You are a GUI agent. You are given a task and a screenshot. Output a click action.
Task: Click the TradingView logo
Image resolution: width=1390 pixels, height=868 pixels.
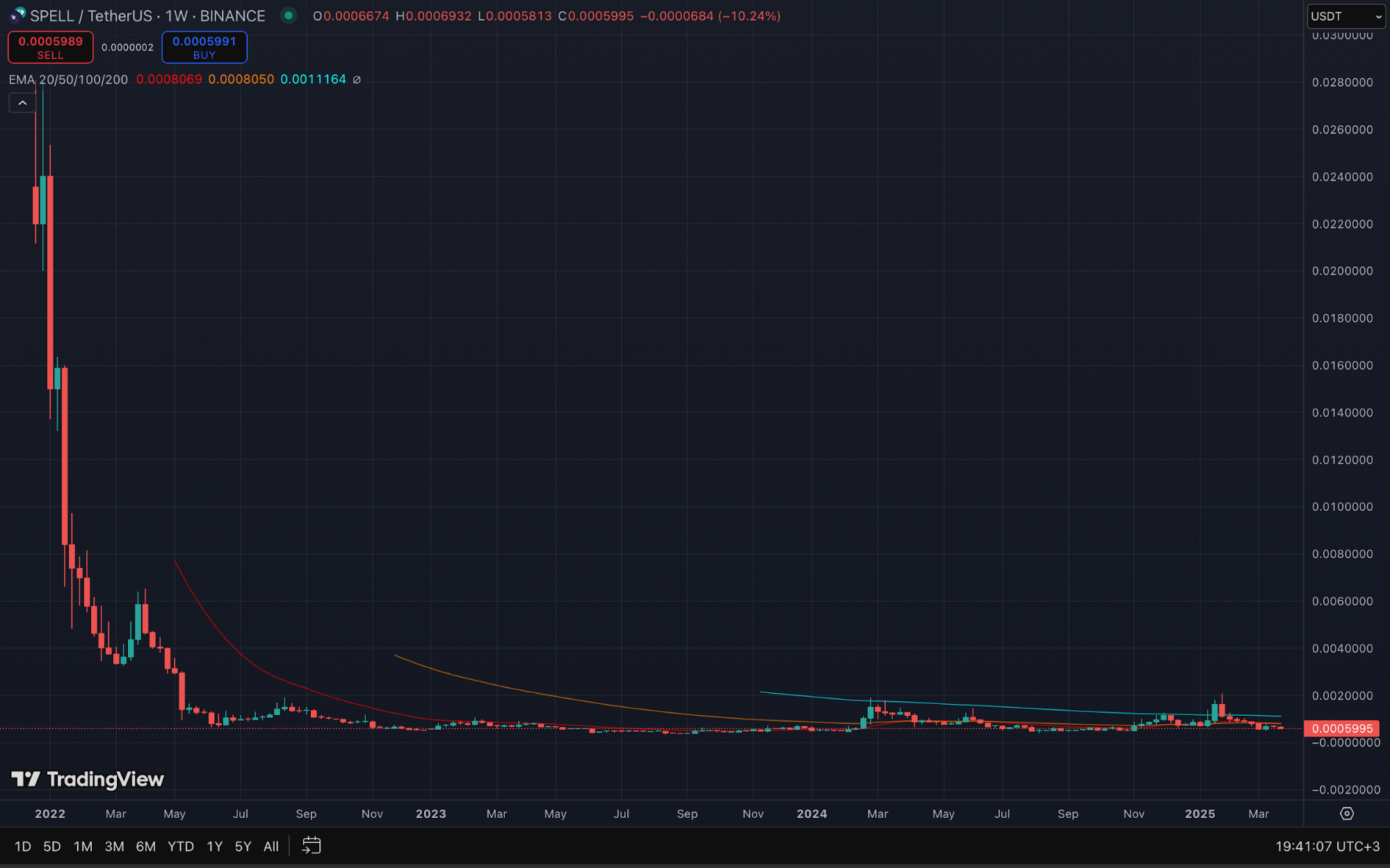pos(88,779)
